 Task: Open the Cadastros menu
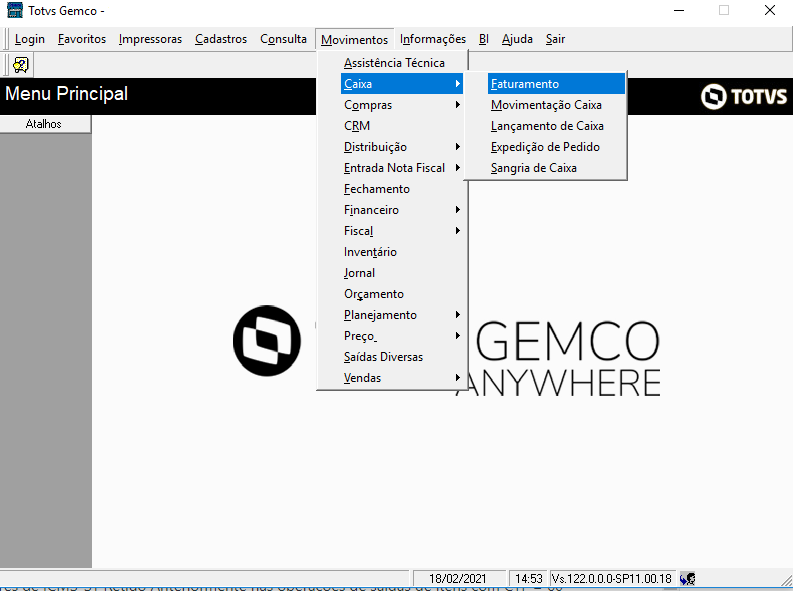pyautogui.click(x=221, y=39)
